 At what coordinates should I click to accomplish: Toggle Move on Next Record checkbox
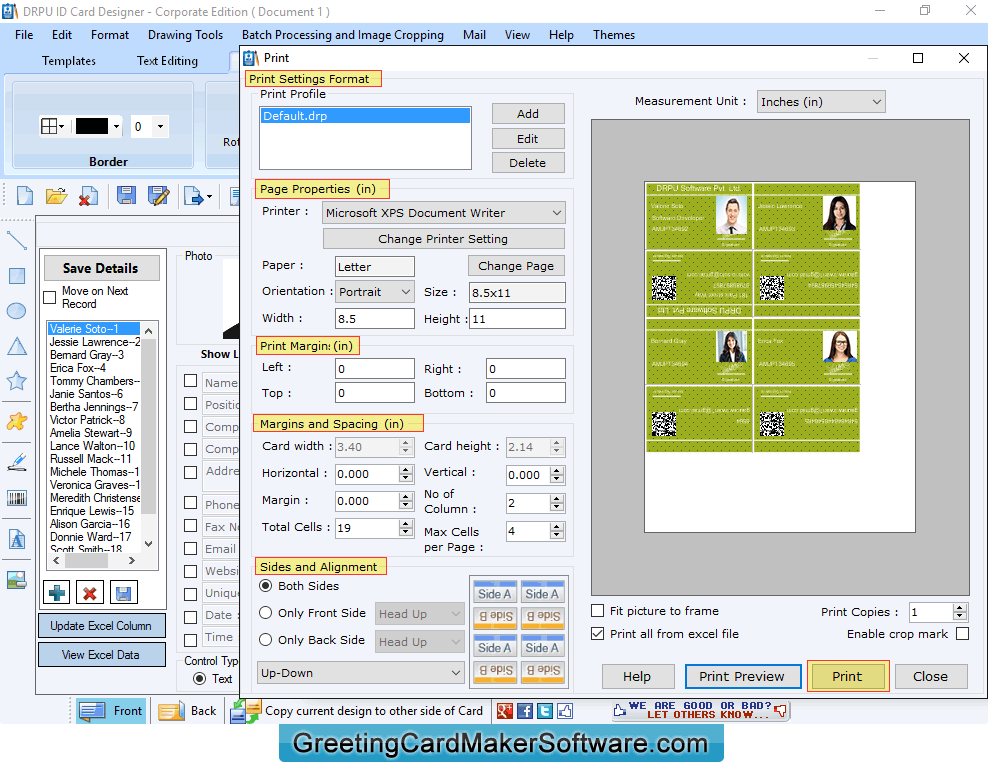point(50,297)
